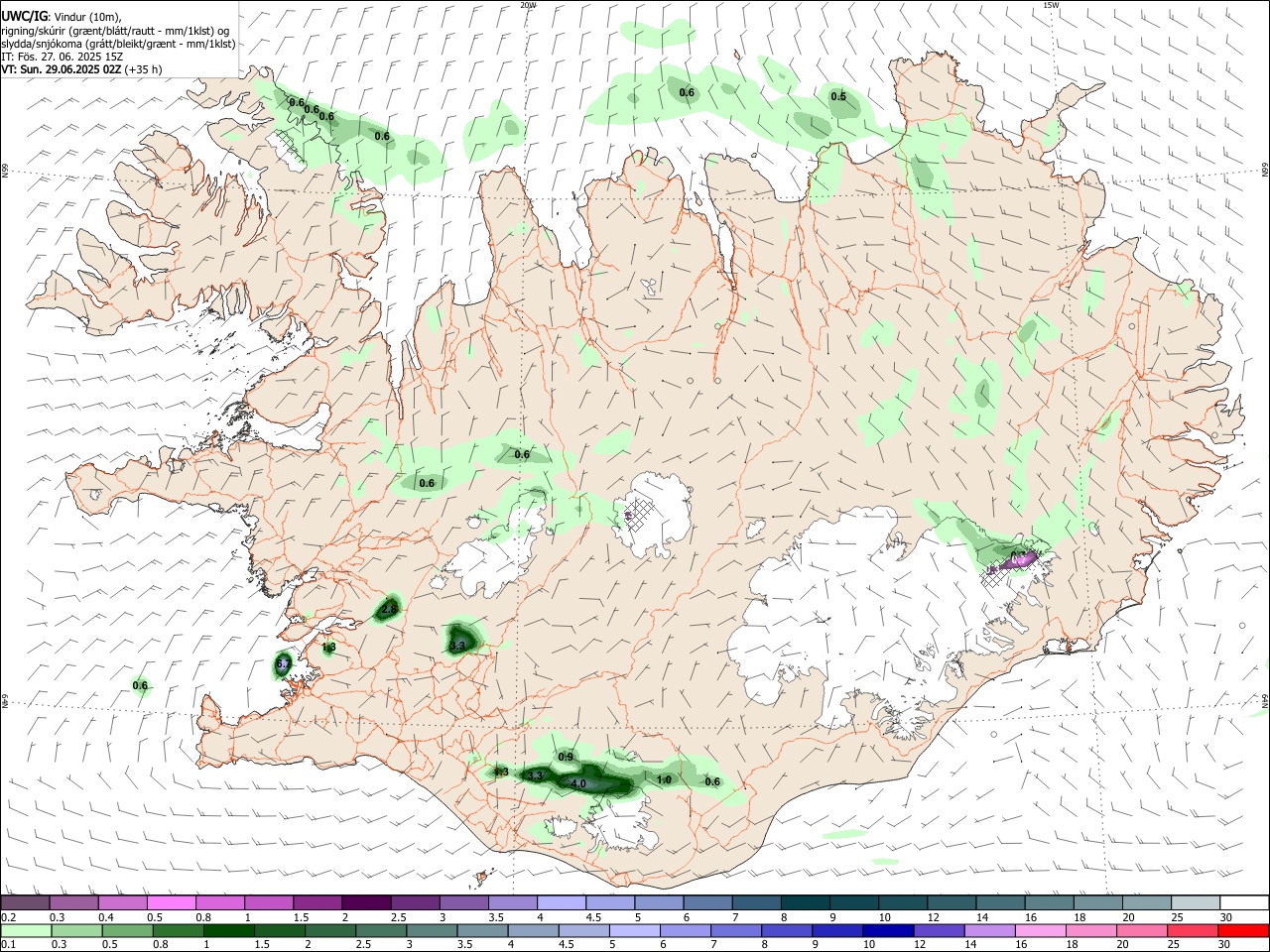Click the '0.2' label on the snow scale

8,917
